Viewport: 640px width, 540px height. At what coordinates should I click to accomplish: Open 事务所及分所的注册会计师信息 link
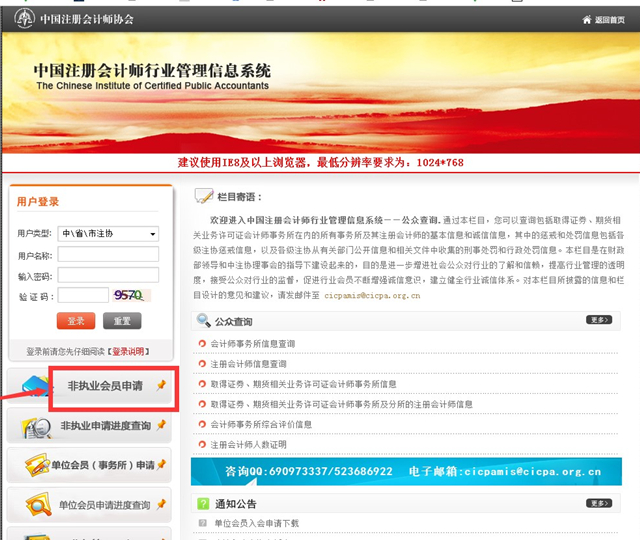[341, 404]
